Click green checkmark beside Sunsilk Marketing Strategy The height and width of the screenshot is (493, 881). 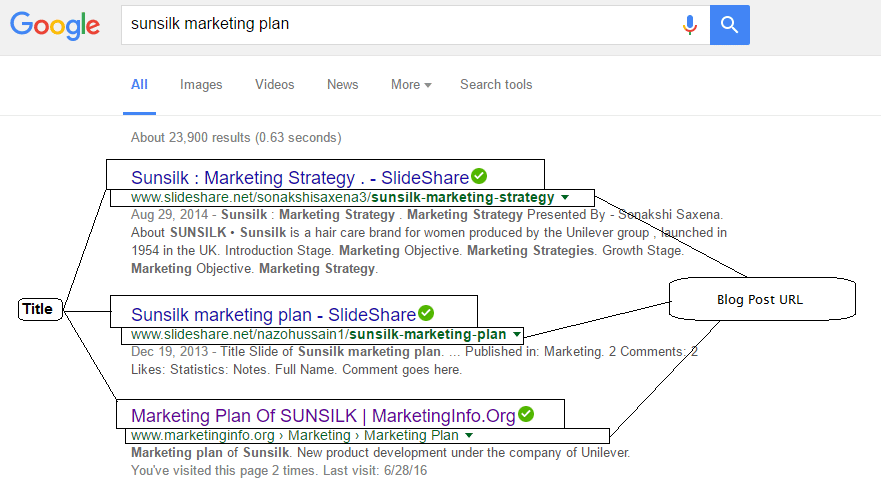pyautogui.click(x=479, y=176)
